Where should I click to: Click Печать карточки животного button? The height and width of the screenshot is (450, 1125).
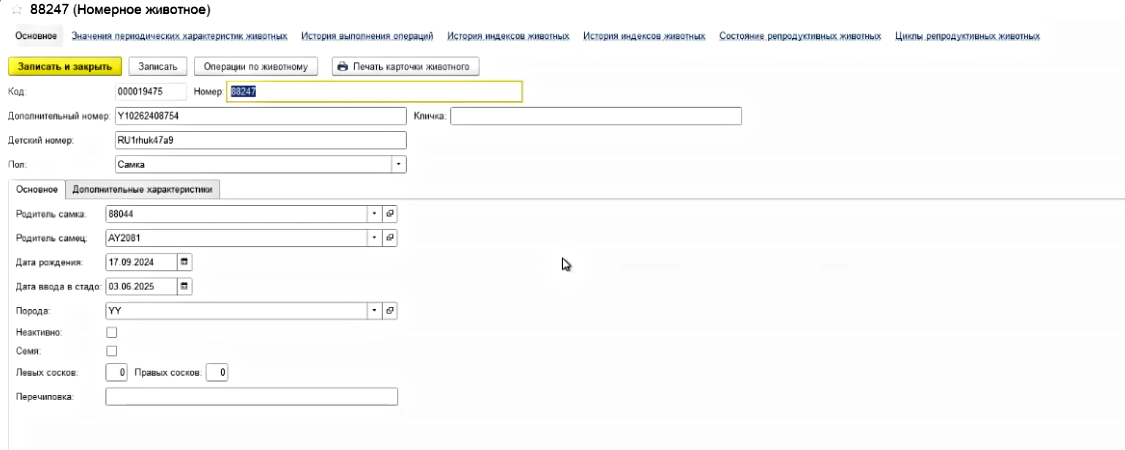pyautogui.click(x=406, y=66)
